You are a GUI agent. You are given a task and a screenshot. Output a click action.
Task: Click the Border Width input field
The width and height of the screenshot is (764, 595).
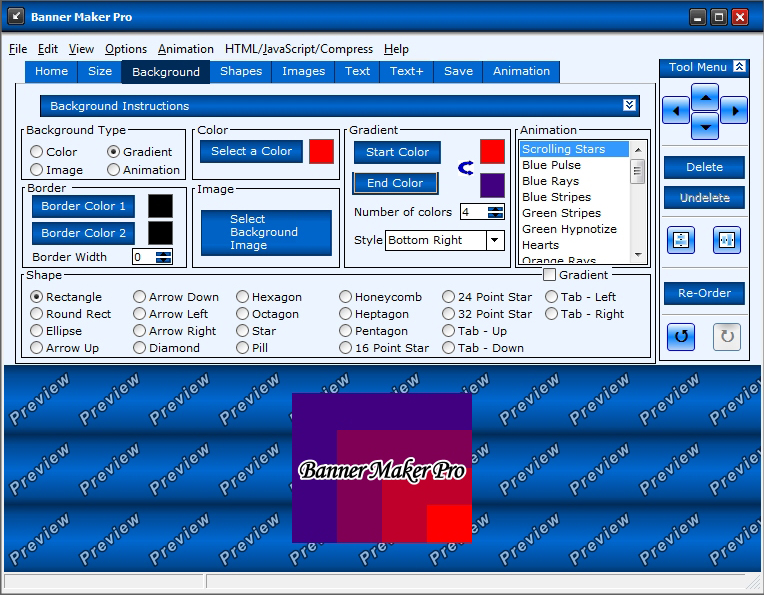click(x=144, y=257)
